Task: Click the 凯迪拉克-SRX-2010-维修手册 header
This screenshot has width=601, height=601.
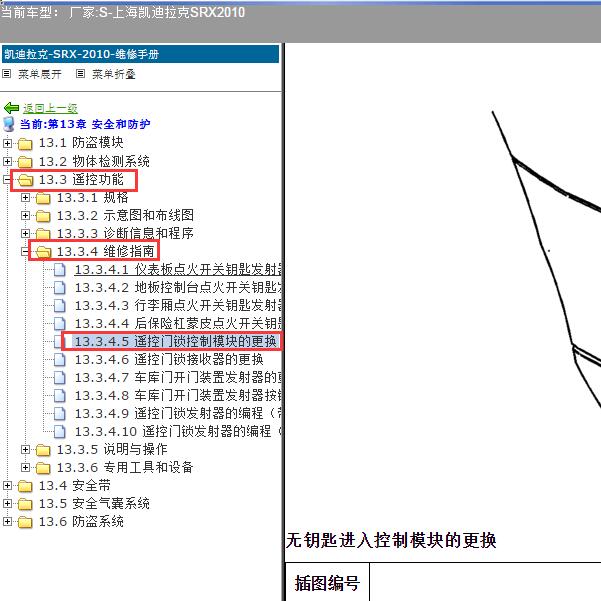Action: [x=140, y=54]
